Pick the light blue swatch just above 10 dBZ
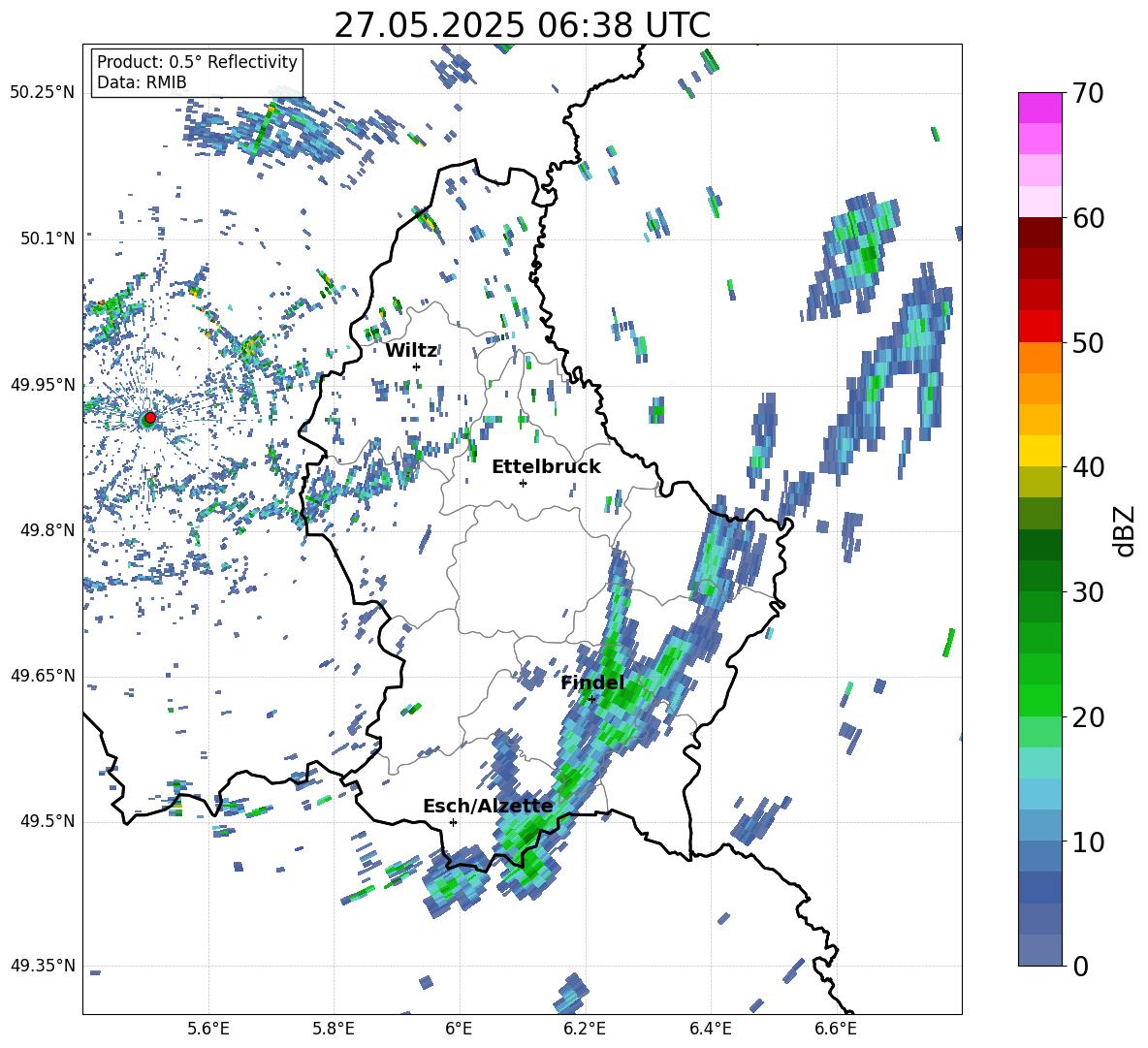Viewport: 1148px width, 1048px height. click(x=1040, y=826)
